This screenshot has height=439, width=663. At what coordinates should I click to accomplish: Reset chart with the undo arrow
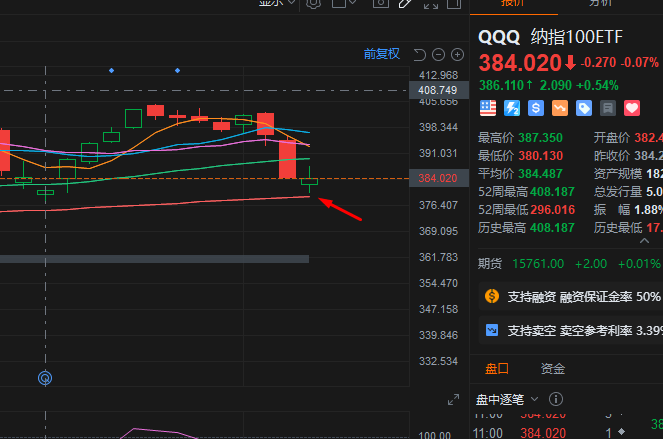(x=420, y=54)
